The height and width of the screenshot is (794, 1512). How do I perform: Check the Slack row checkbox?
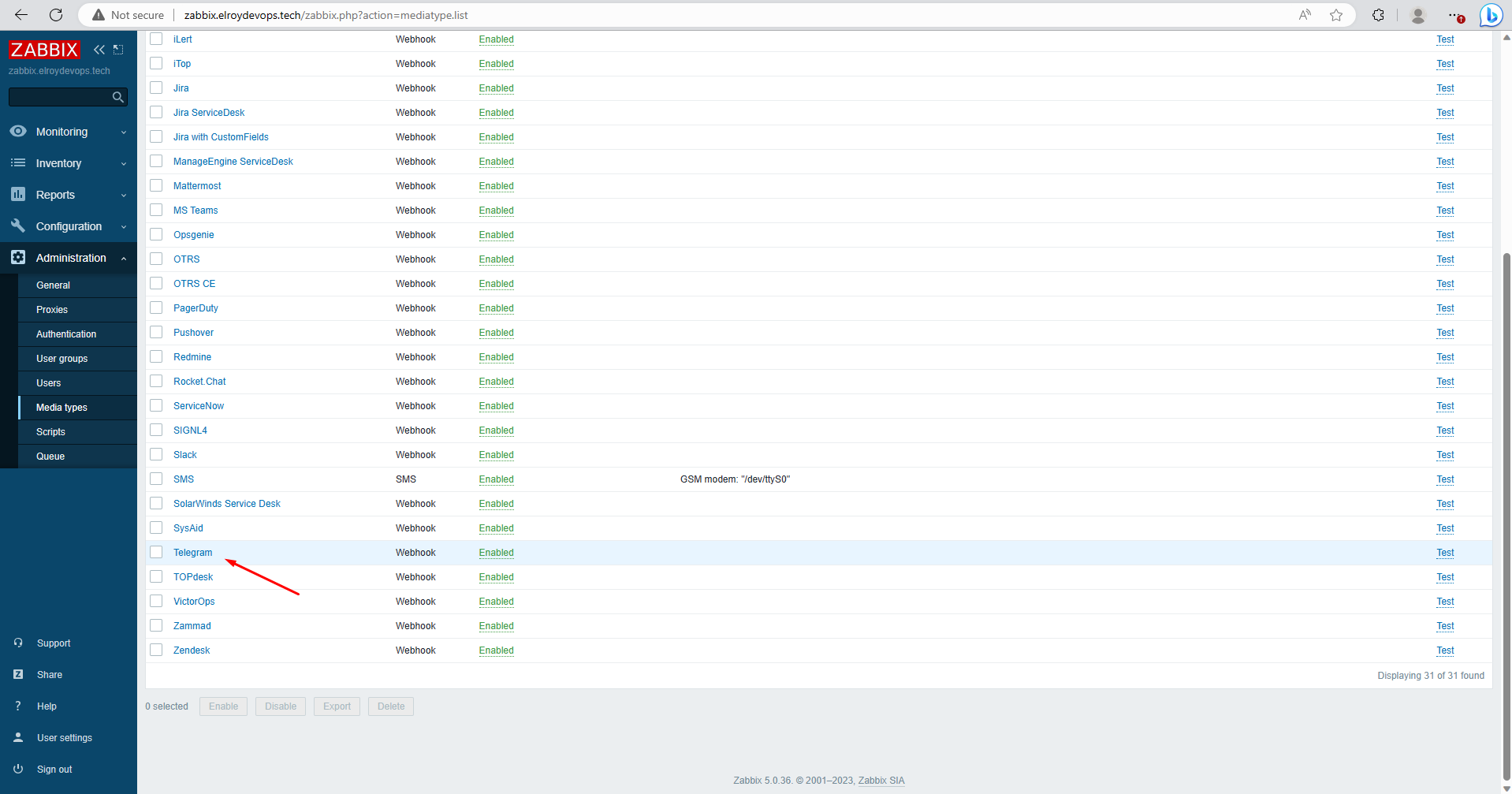(156, 454)
